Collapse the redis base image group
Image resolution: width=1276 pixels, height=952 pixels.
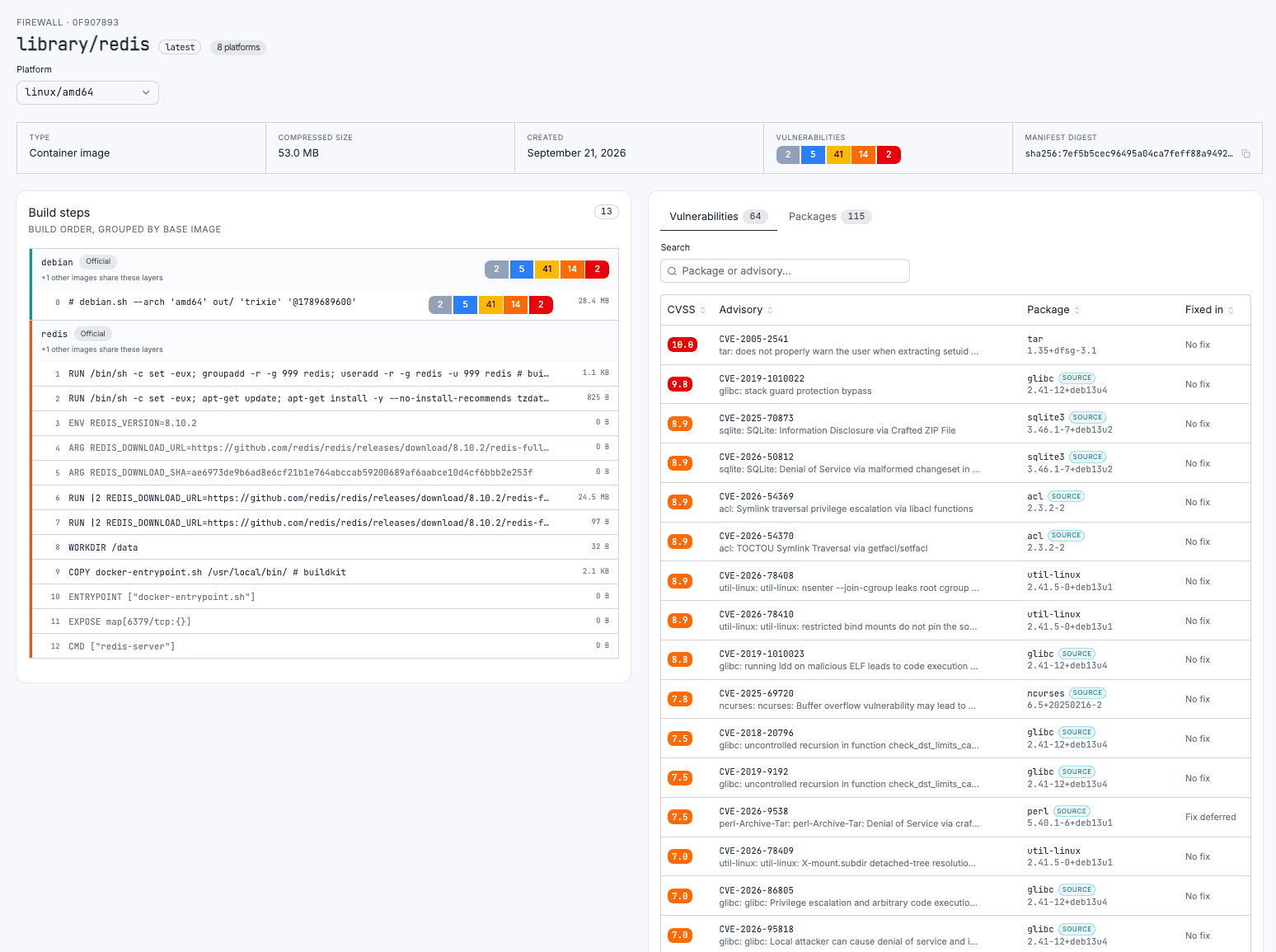(x=324, y=340)
